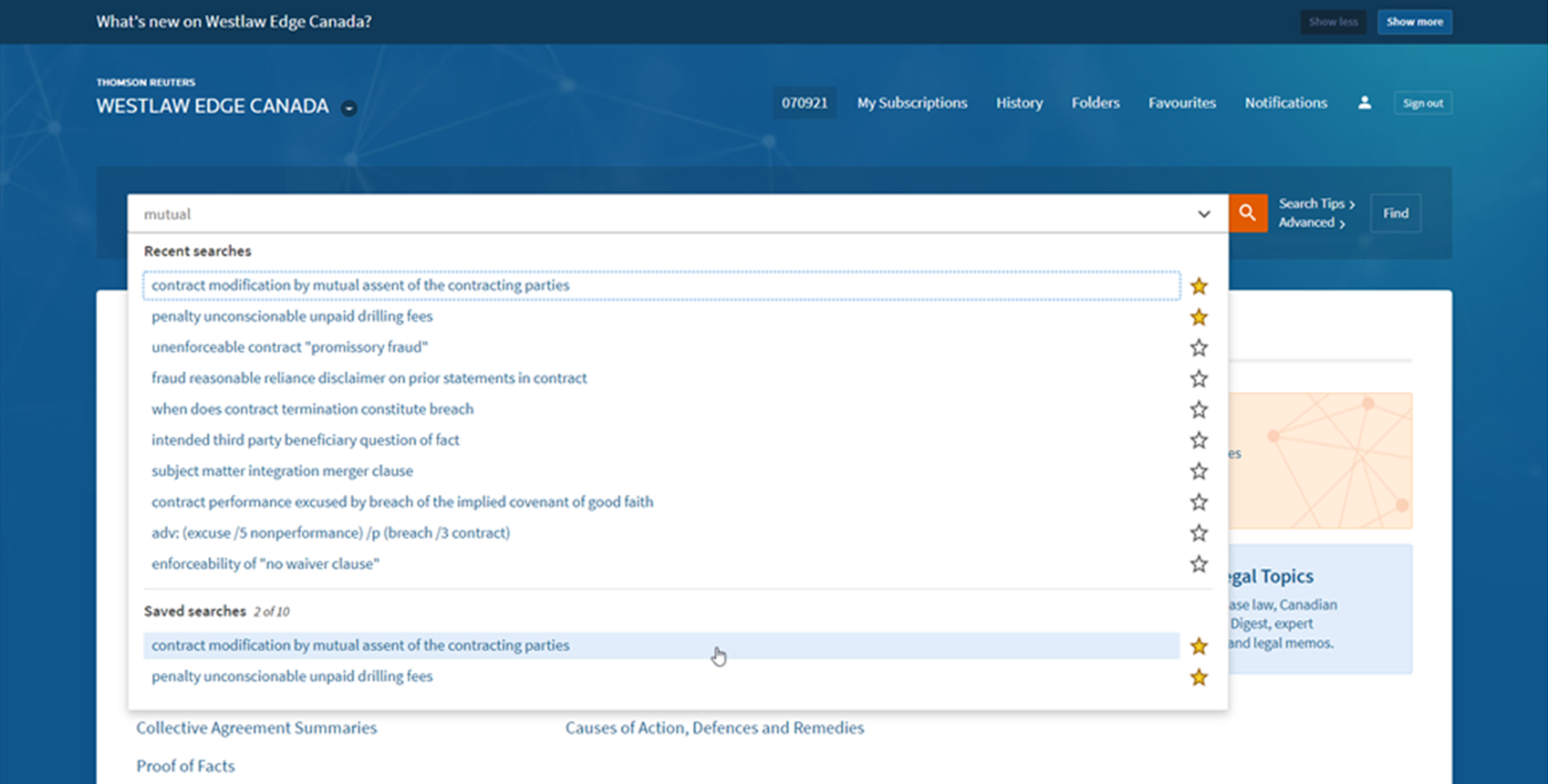Viewport: 1548px width, 784px height.
Task: Collapse the search suggestions dropdown chevron
Action: click(x=1204, y=214)
